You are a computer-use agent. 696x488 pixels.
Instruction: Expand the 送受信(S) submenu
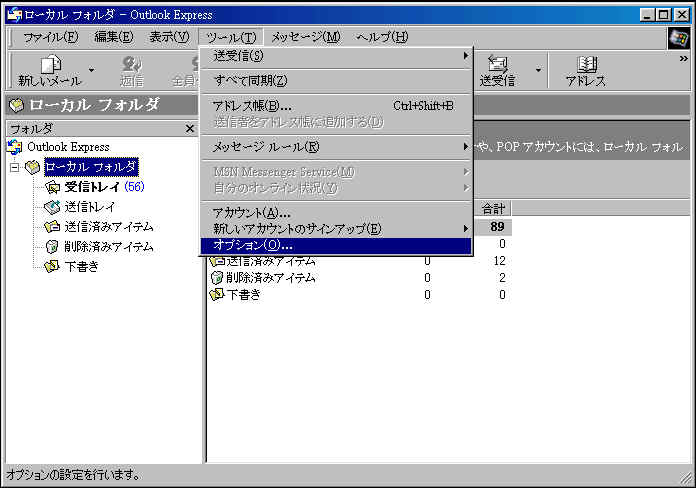point(336,56)
